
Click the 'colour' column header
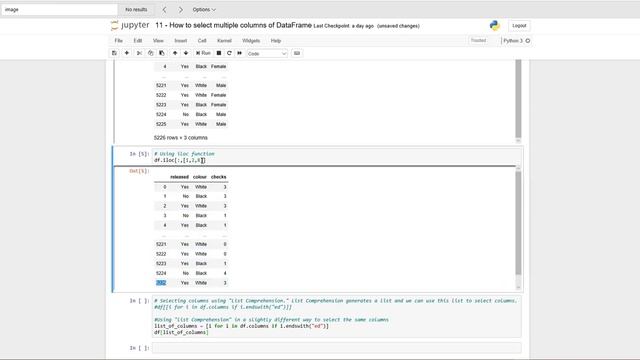[200, 177]
